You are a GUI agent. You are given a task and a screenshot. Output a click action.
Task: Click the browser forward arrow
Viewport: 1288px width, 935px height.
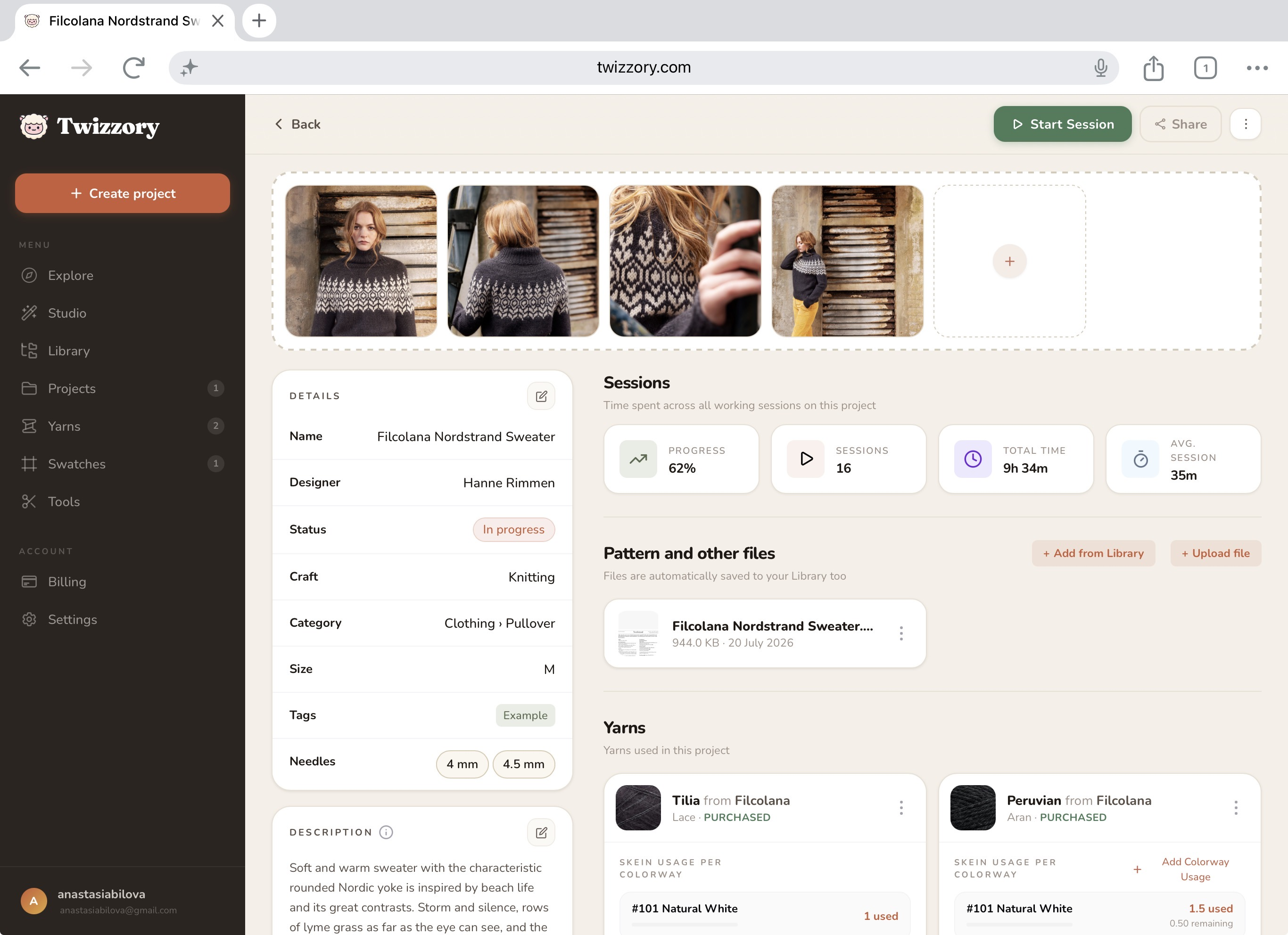click(x=81, y=68)
